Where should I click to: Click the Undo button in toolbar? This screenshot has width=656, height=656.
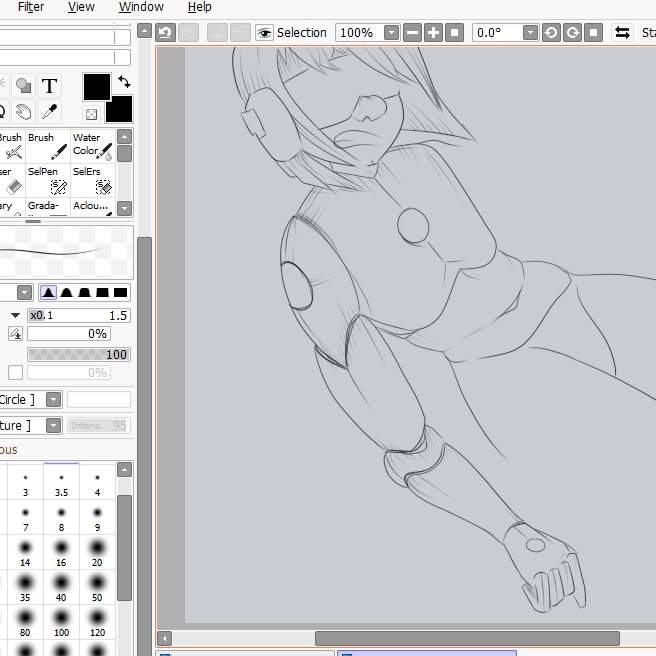click(165, 33)
